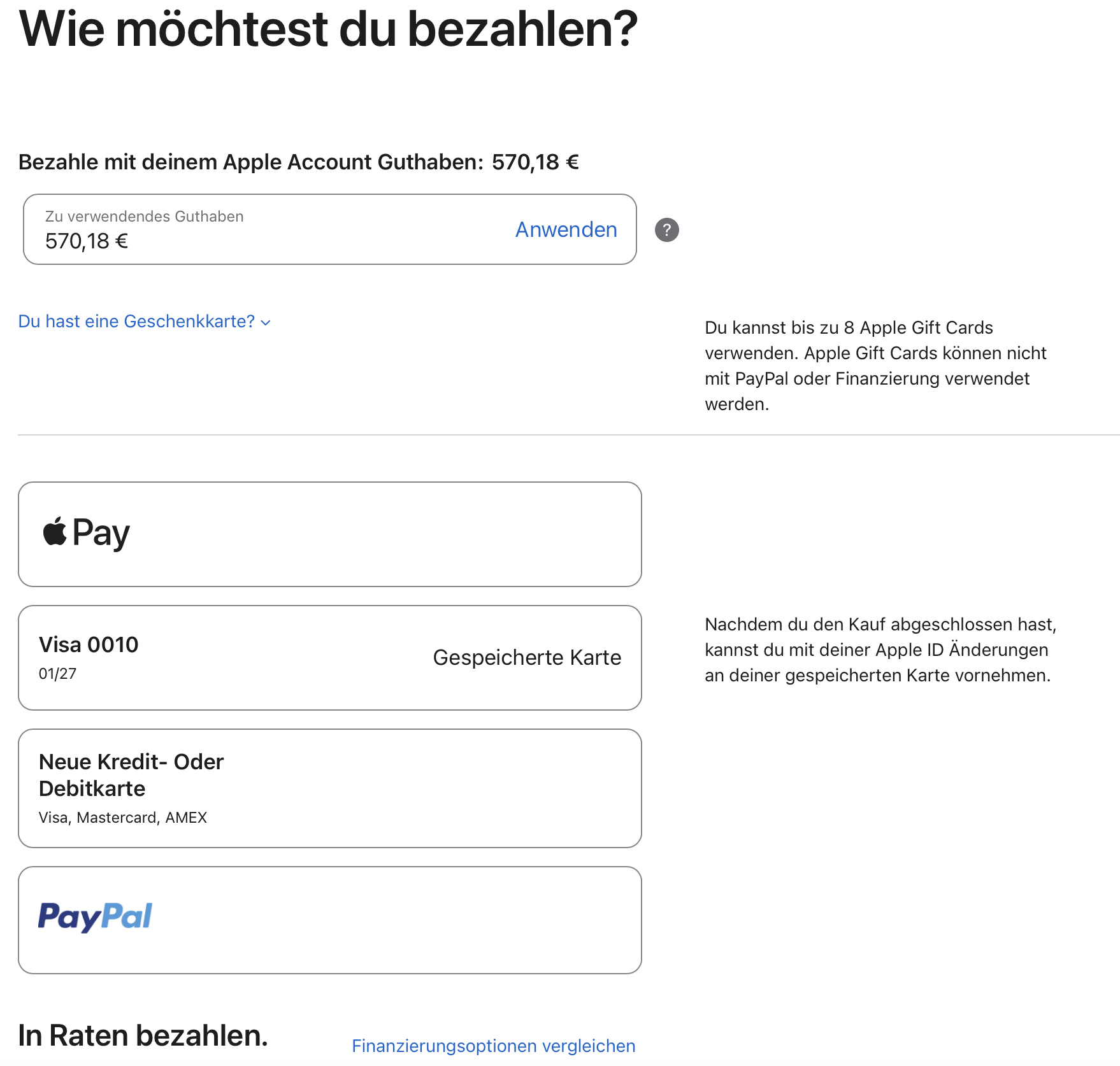
Task: Click the In Raten bezahlen heading
Action: coord(143,1035)
